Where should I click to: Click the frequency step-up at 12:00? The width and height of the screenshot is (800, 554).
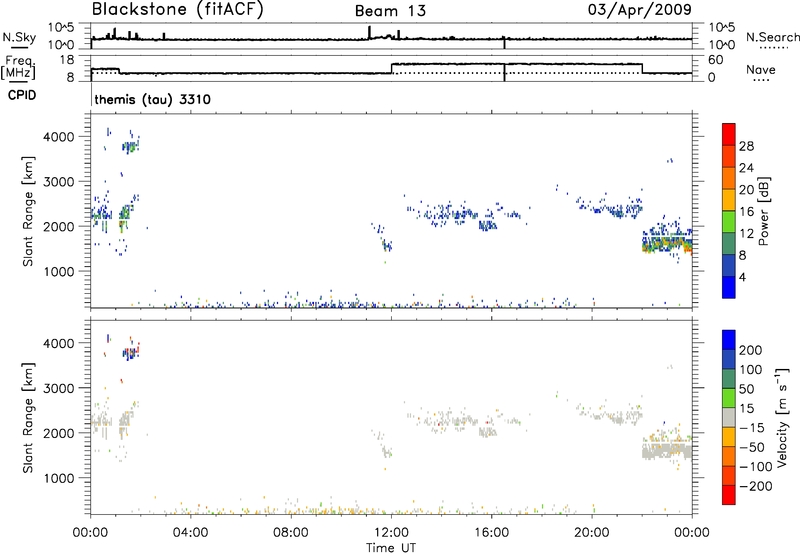click(391, 68)
